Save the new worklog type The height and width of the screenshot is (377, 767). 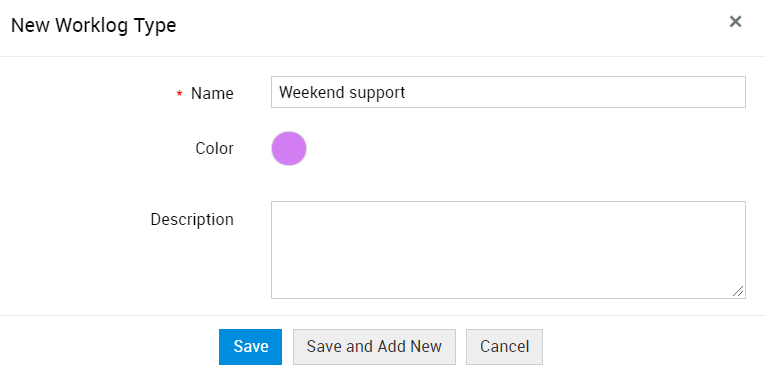point(250,347)
